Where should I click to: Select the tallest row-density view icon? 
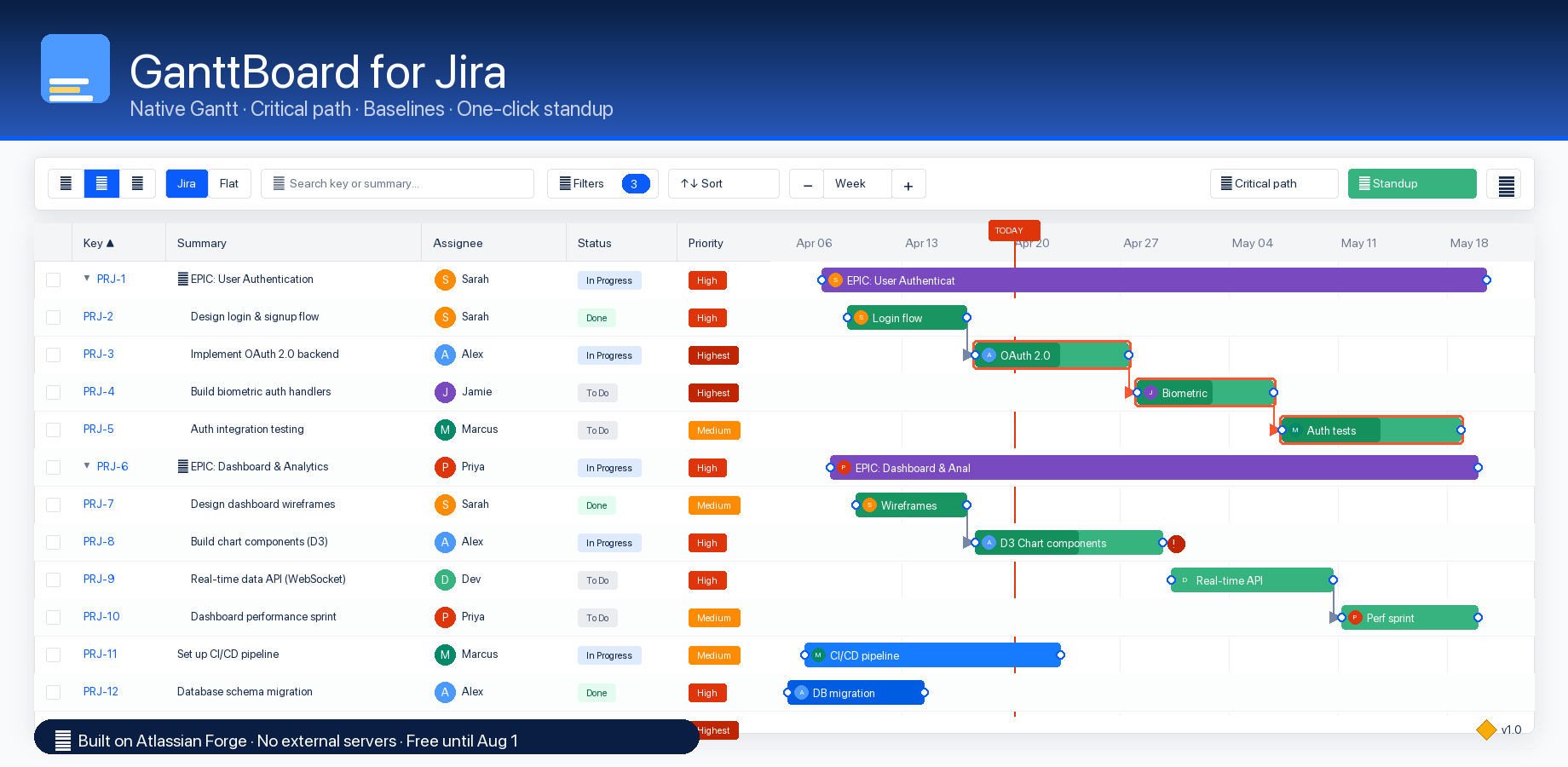tap(138, 183)
